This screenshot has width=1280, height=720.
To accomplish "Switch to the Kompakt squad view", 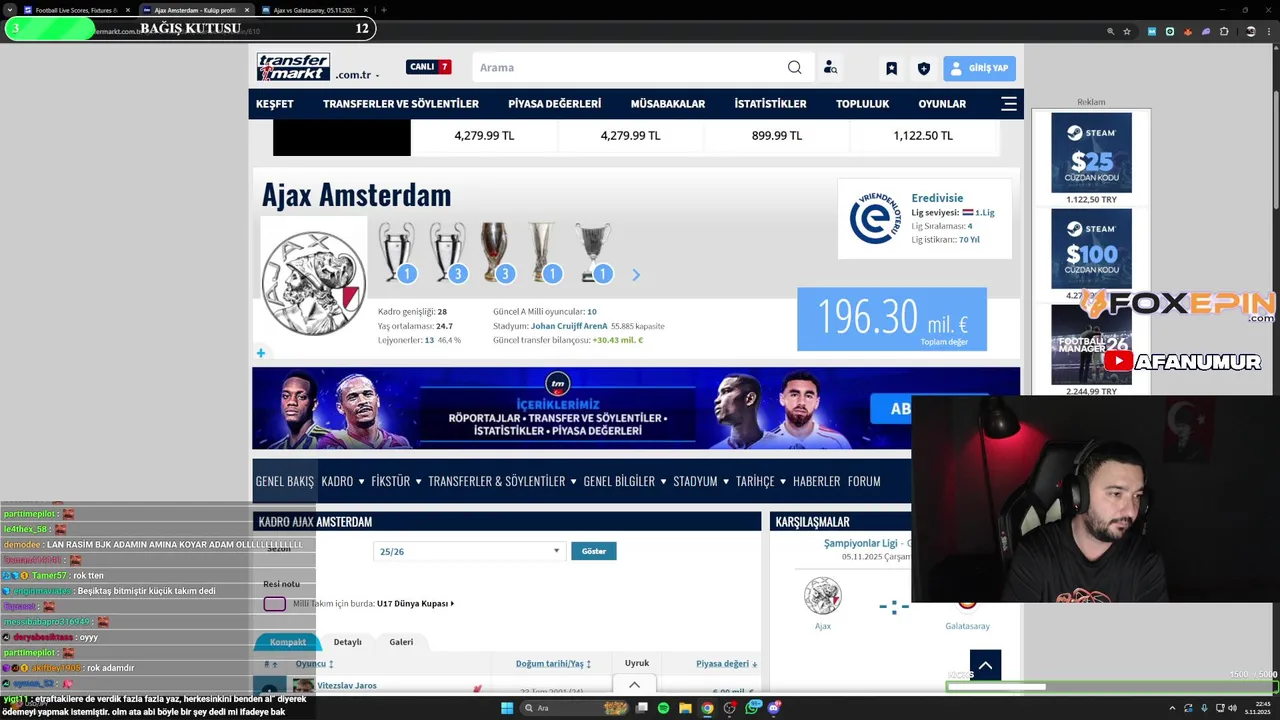I will click(288, 642).
